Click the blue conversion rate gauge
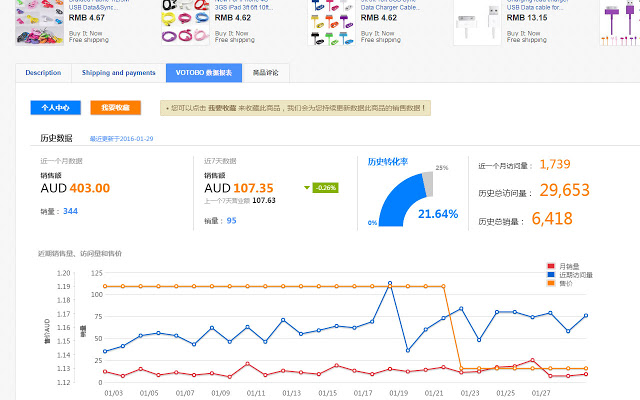Image resolution: width=640 pixels, height=400 pixels. click(394, 195)
